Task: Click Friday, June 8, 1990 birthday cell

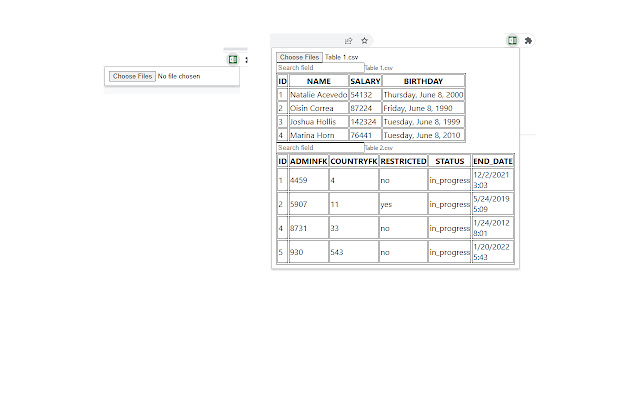Action: click(423, 108)
